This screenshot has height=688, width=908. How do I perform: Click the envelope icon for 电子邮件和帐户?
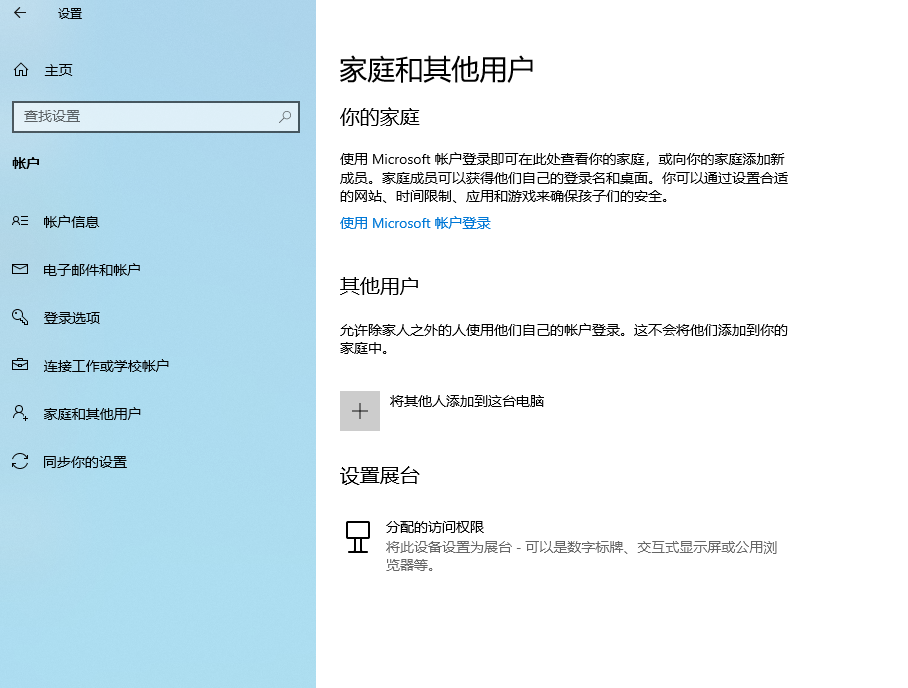click(x=20, y=269)
